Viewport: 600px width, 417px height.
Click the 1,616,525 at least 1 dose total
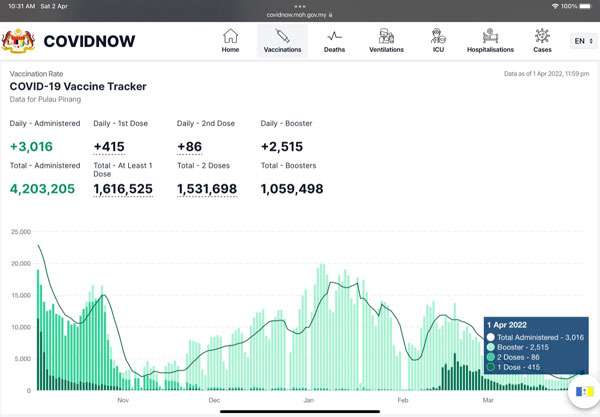coord(123,189)
